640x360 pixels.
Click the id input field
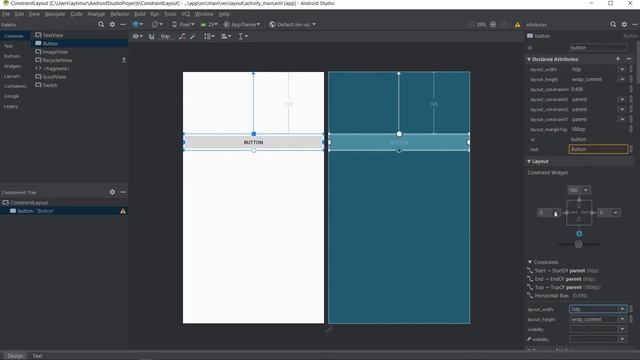[x=598, y=48]
